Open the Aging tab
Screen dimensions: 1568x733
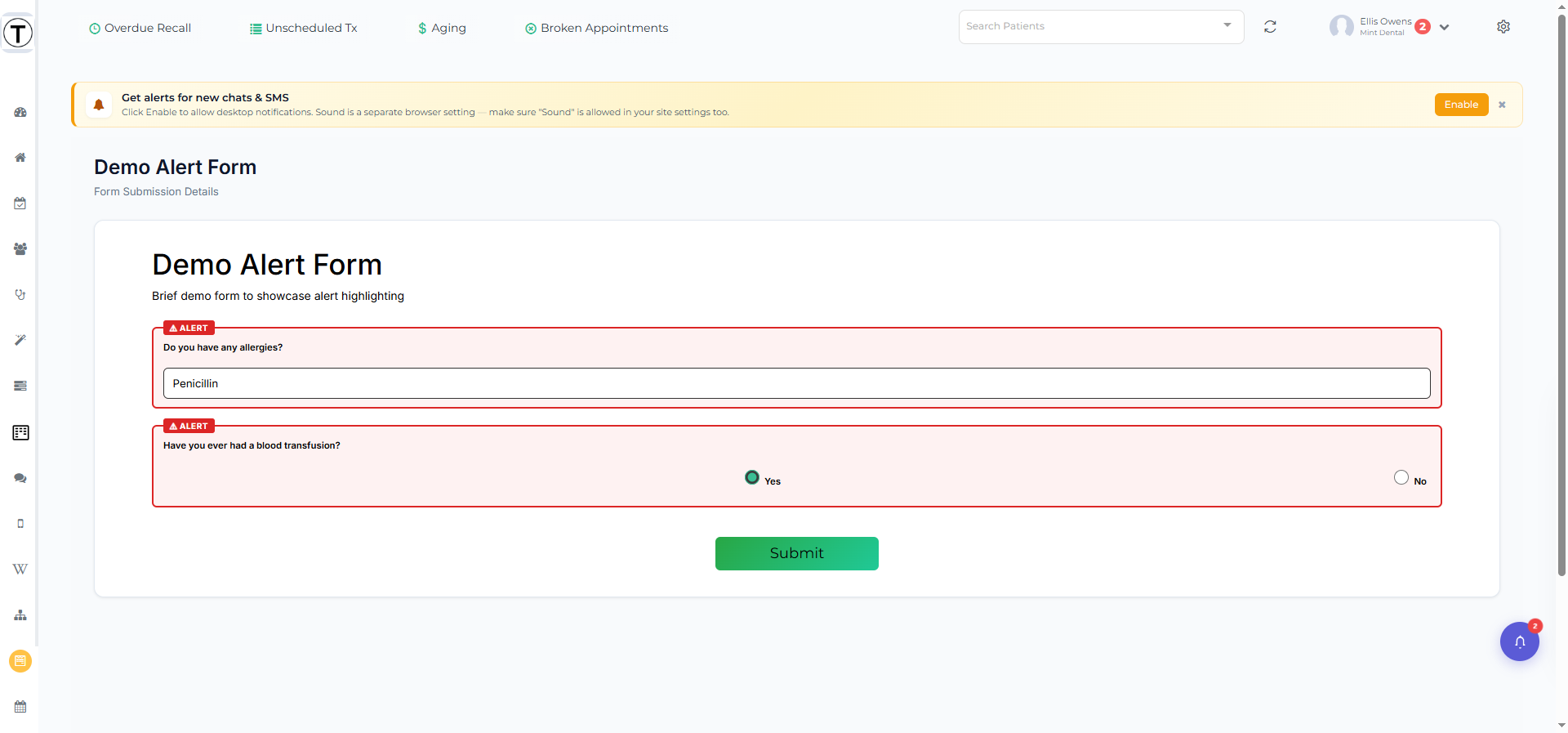(x=442, y=28)
